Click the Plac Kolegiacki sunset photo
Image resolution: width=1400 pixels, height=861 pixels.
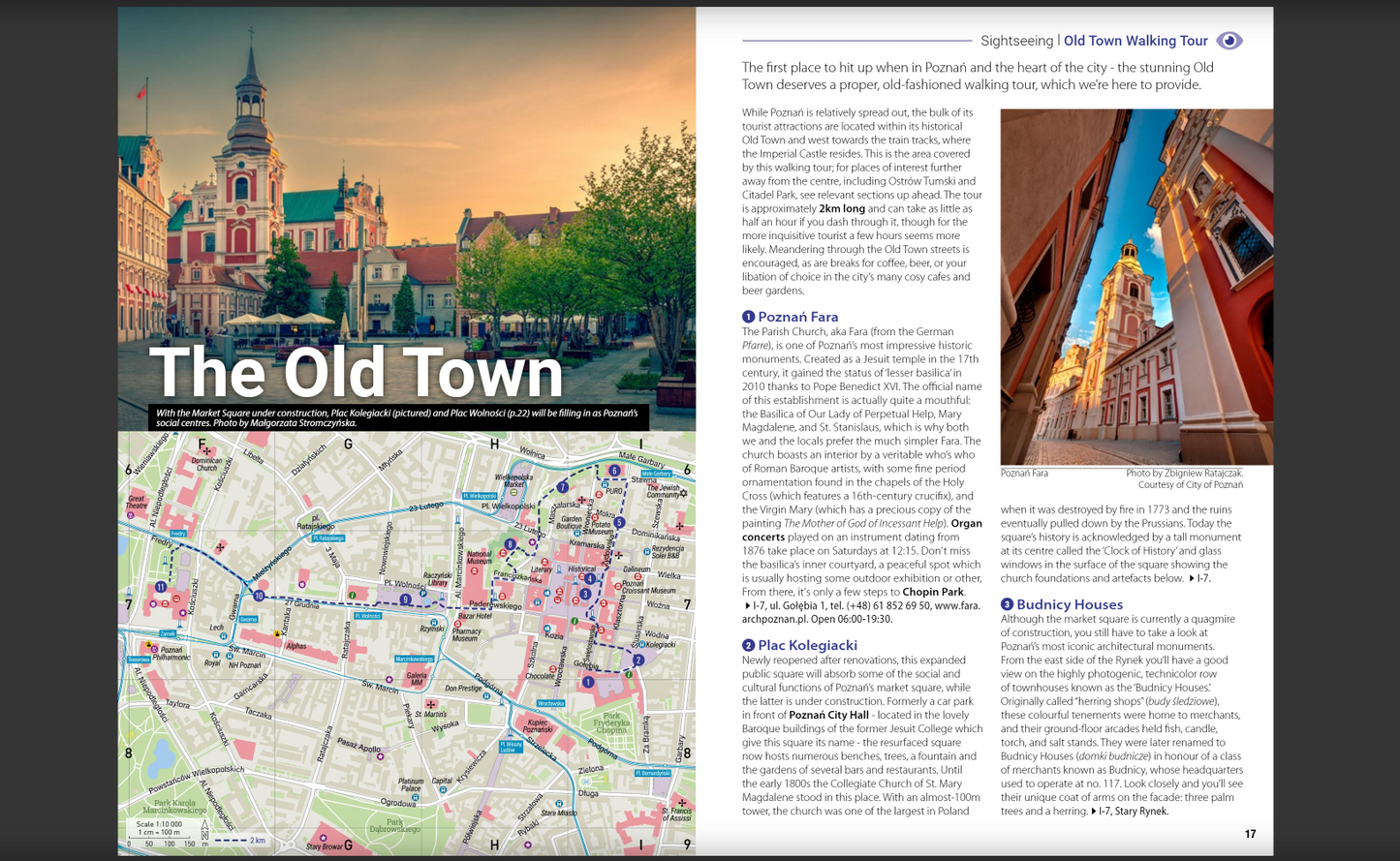click(407, 219)
